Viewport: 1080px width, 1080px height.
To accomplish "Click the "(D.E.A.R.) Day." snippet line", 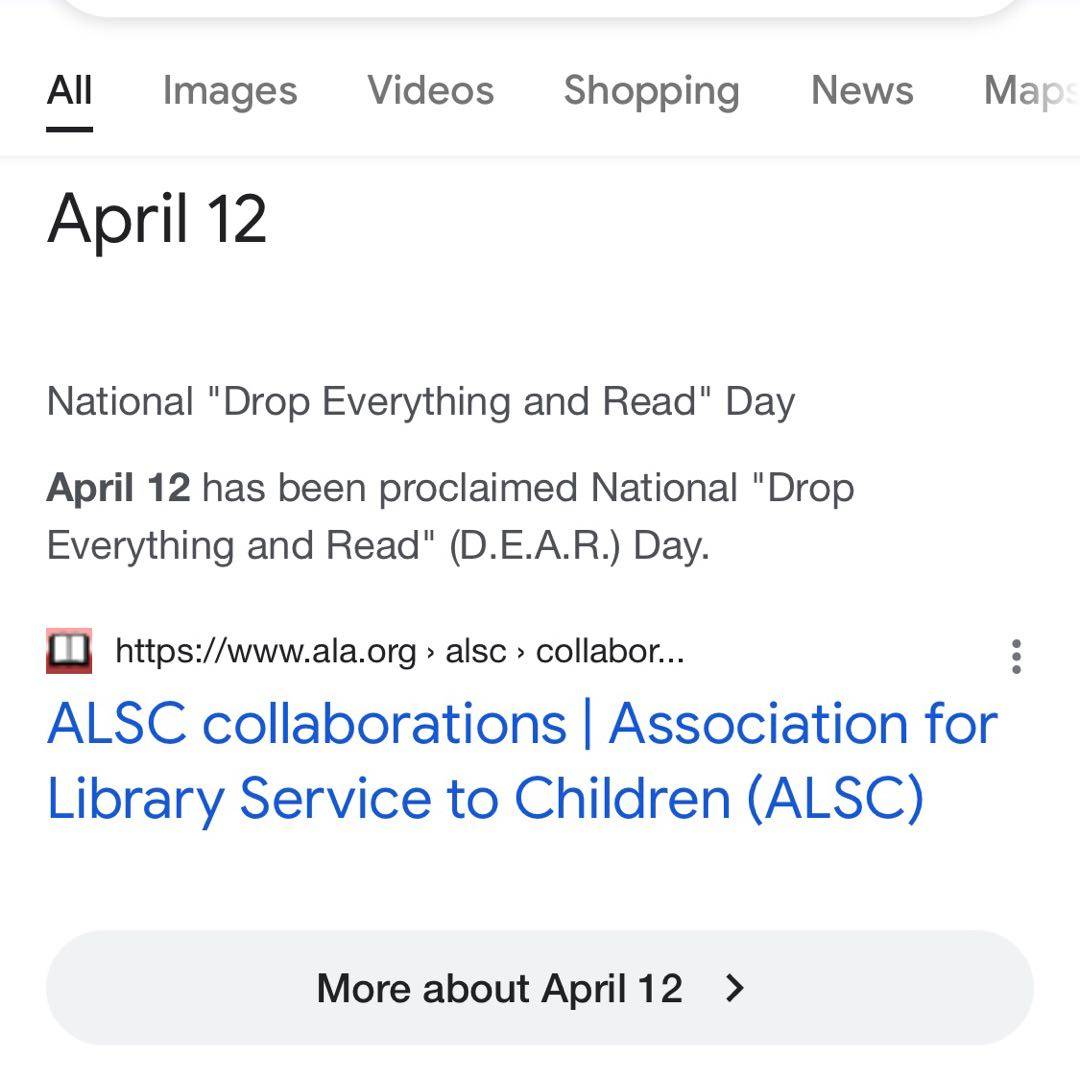I will tap(578, 546).
